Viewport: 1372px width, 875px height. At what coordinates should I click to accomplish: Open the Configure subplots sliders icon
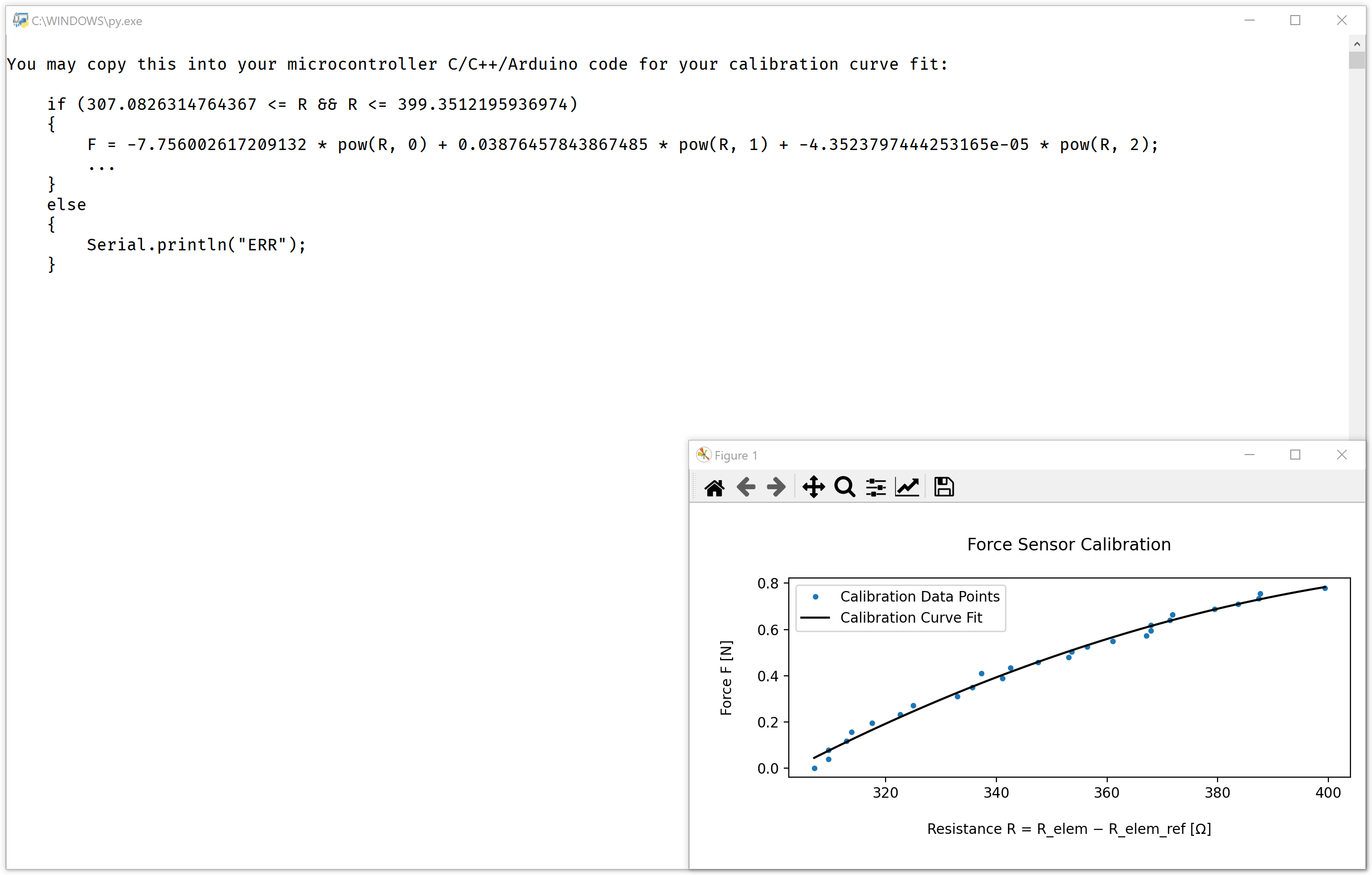click(876, 487)
